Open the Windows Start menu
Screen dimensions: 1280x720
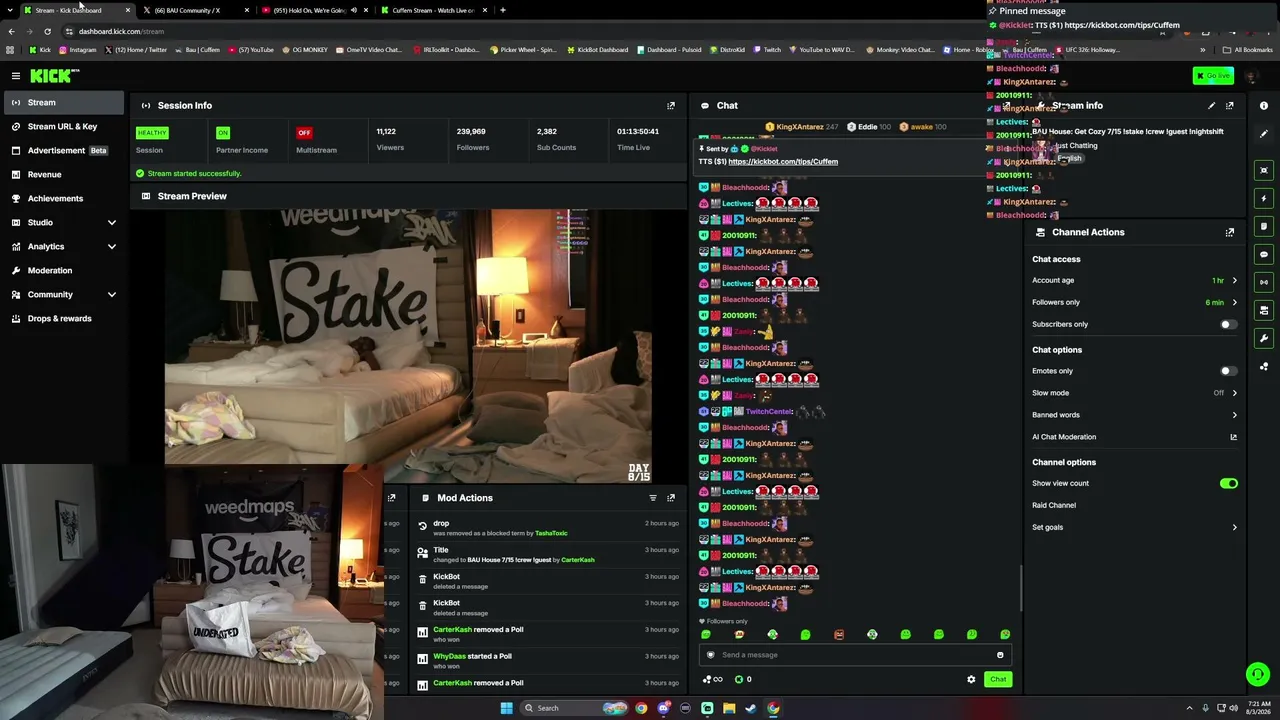[x=507, y=708]
